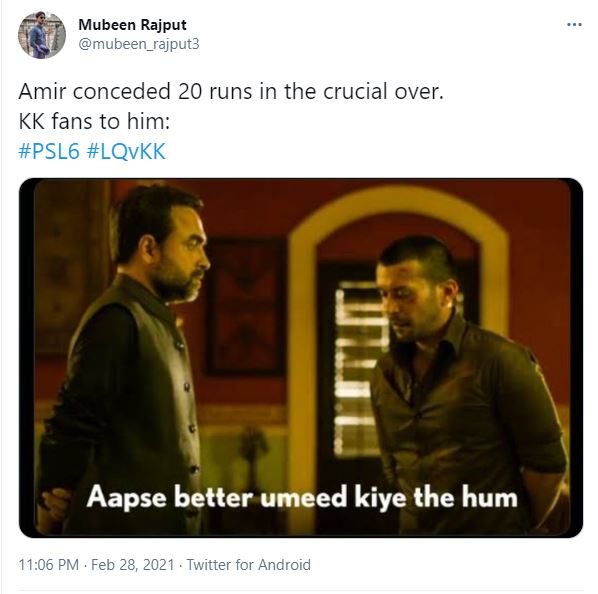Open the #PSL6 hashtag
This screenshot has height=594, width=598.
49,151
